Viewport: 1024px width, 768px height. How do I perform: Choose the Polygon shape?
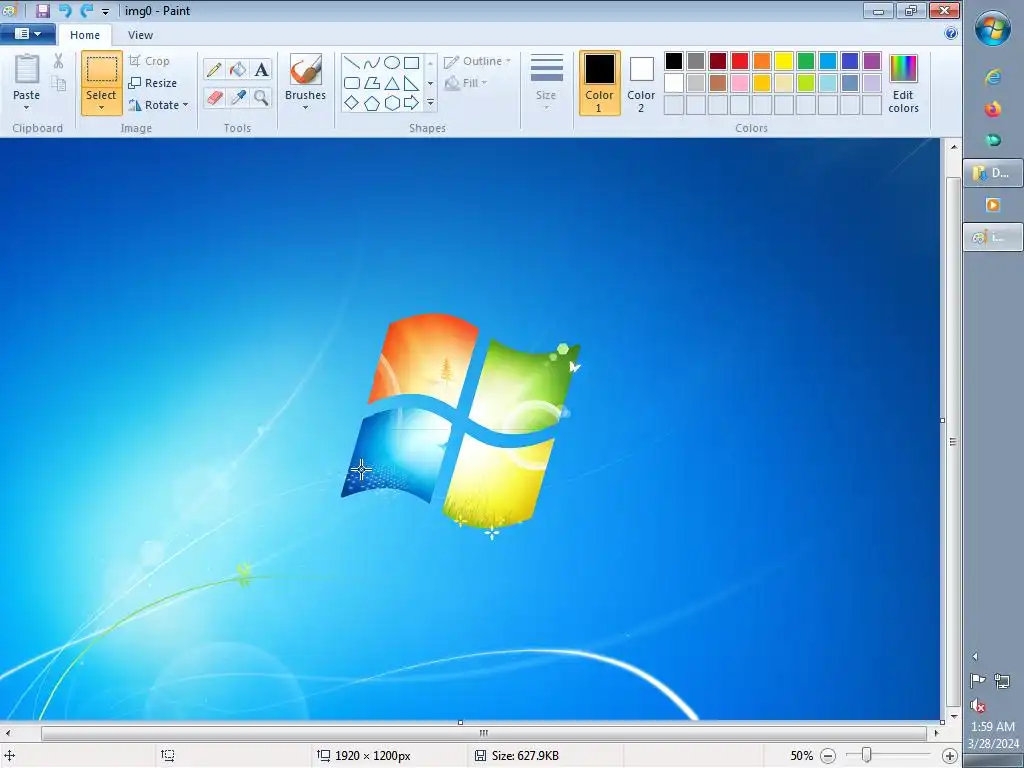point(372,83)
